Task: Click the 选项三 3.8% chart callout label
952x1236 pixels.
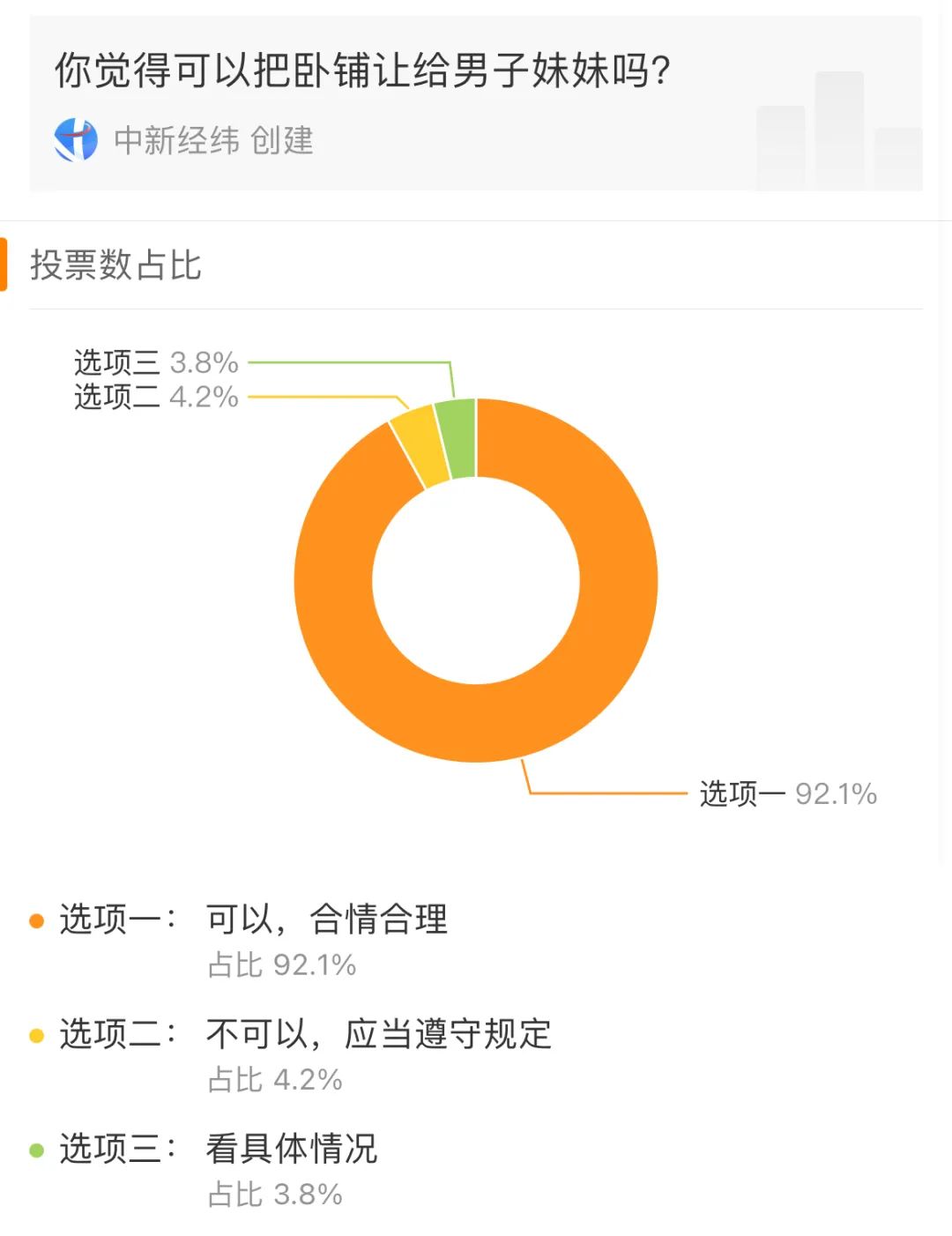Action: point(156,362)
